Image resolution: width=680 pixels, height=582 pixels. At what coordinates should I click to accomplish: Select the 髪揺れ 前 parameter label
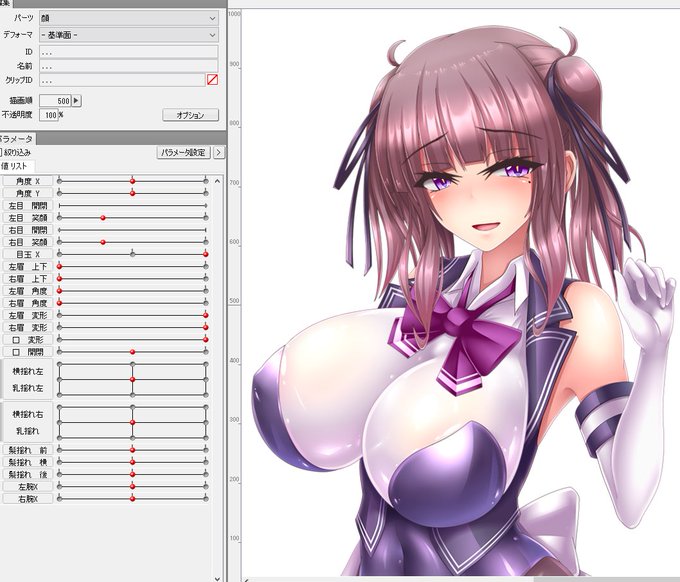(28, 450)
